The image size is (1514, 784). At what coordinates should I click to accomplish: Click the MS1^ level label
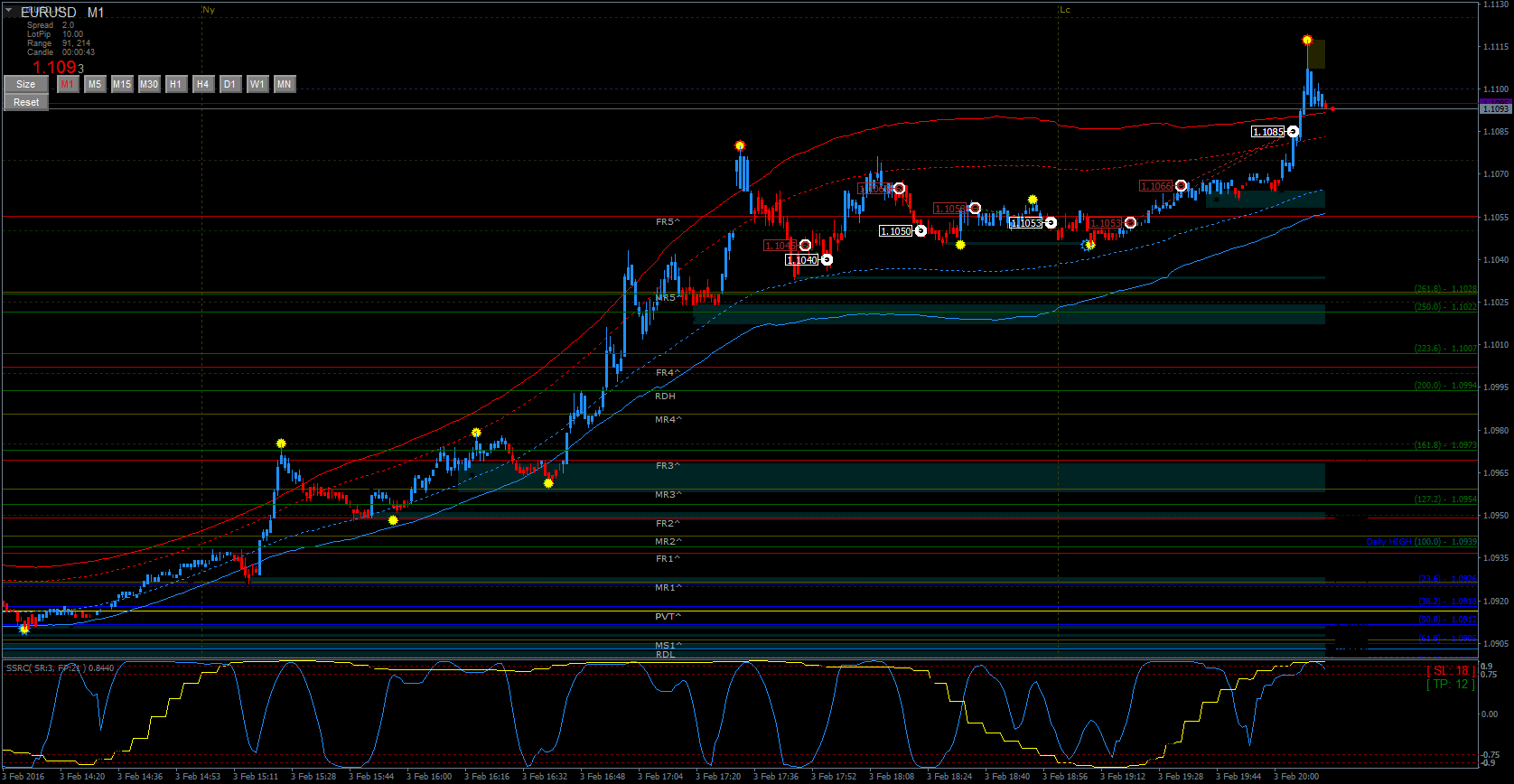click(x=668, y=646)
